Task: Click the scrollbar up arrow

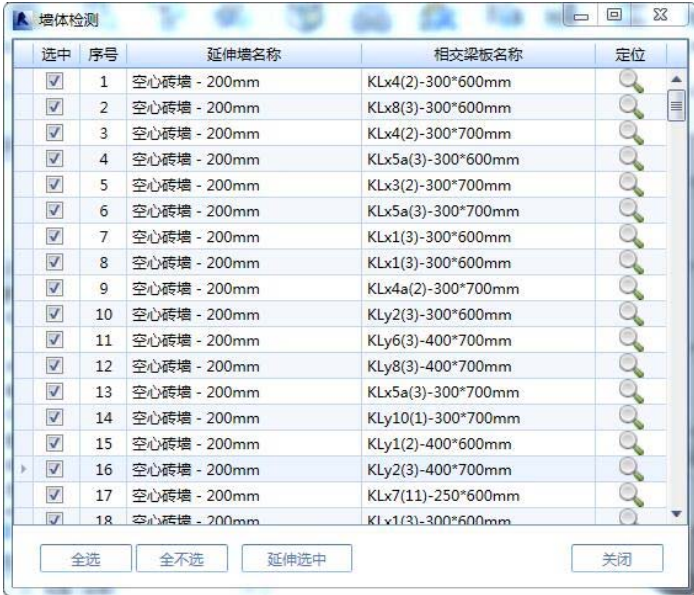Action: (676, 80)
